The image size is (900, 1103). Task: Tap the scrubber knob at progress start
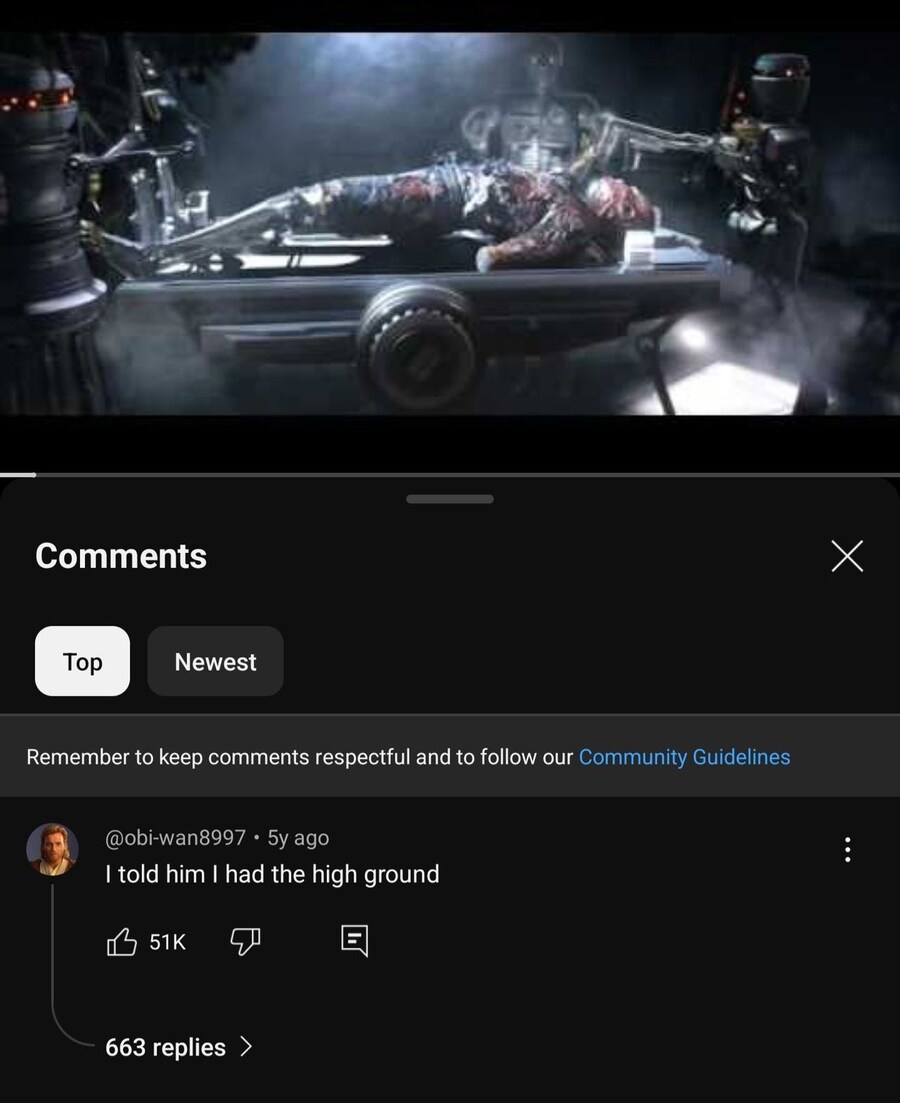(x=33, y=475)
